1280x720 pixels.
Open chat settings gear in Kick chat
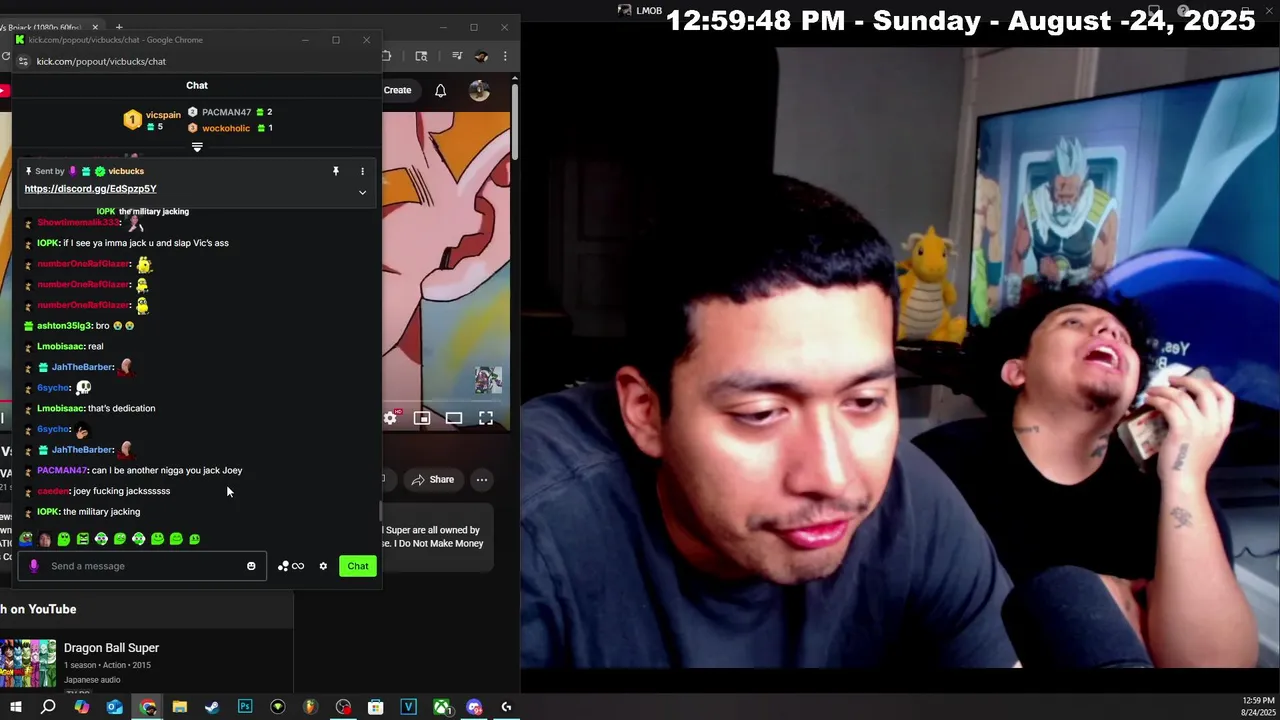coord(323,566)
